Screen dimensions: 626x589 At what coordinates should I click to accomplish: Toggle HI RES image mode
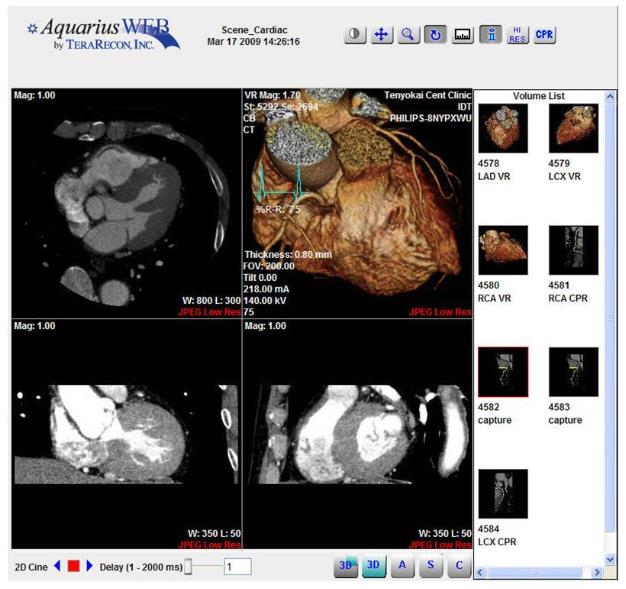[518, 34]
